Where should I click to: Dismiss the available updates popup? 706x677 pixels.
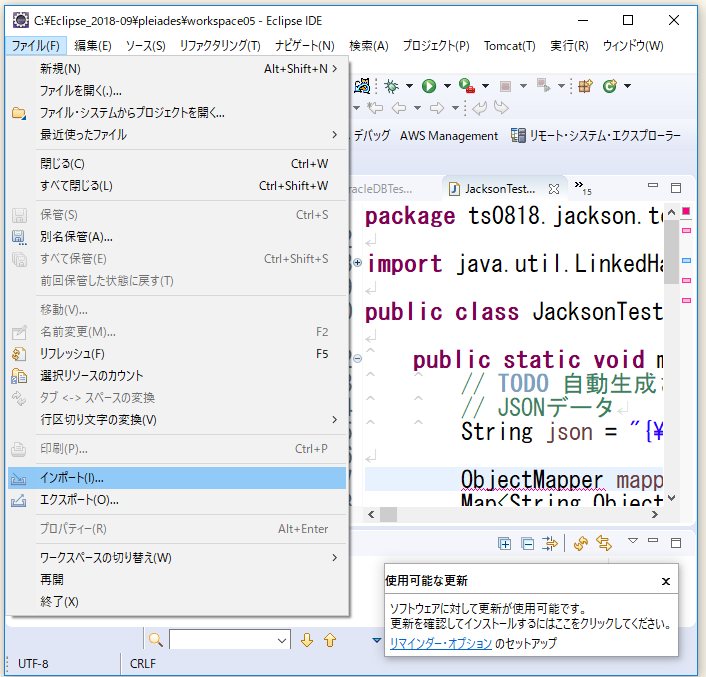(666, 581)
